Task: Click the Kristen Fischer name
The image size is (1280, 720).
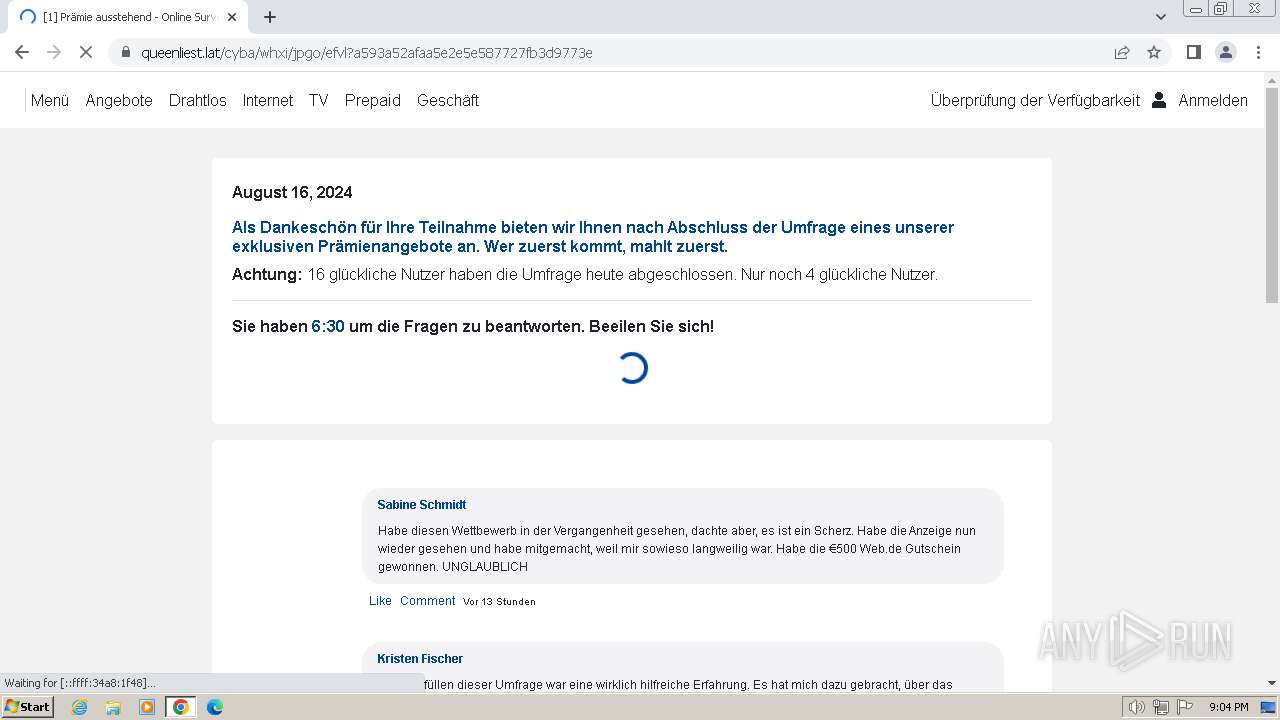Action: click(420, 659)
